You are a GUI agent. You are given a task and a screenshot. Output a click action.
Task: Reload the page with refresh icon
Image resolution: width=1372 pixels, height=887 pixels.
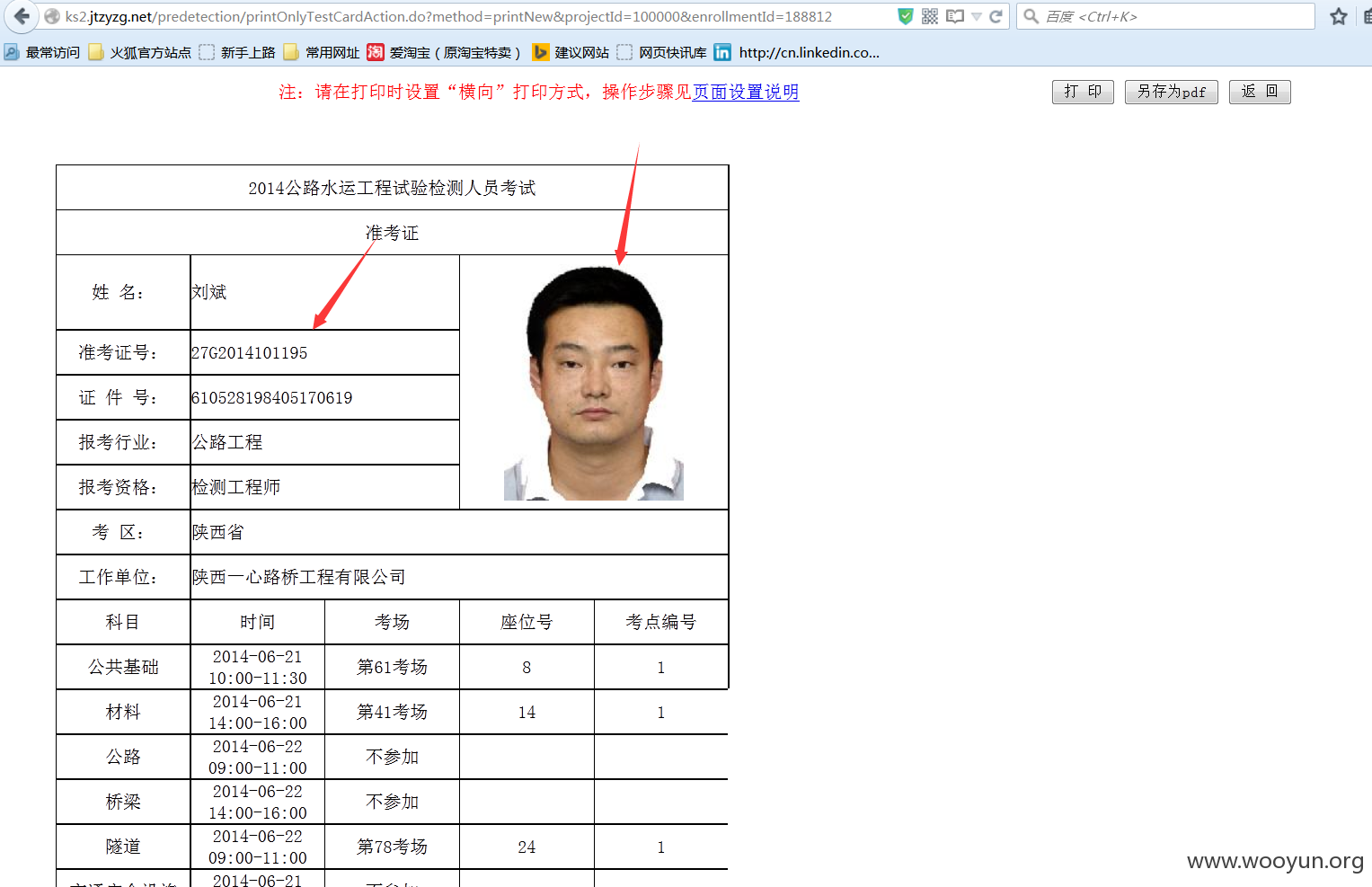click(x=996, y=16)
